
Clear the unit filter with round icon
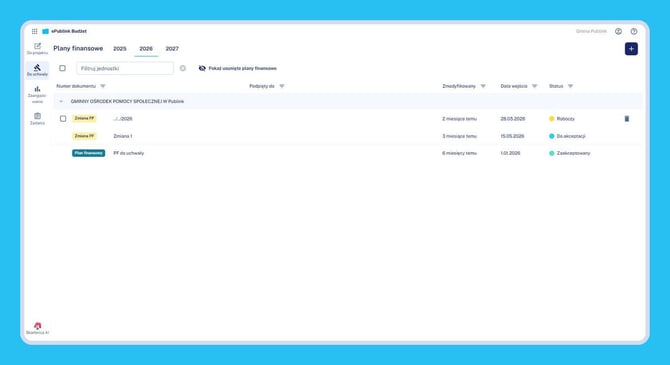[182, 68]
